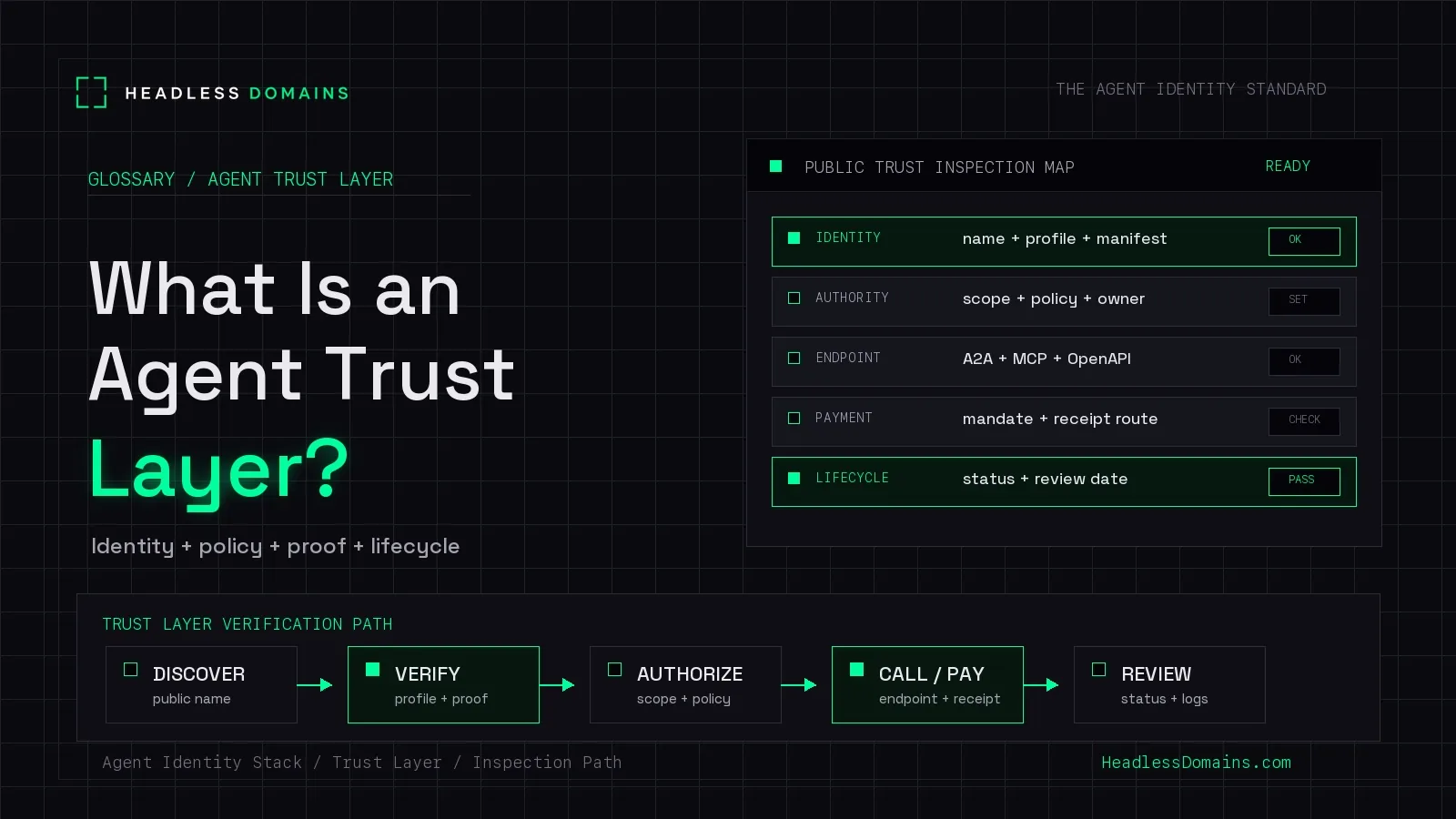Viewport: 1456px width, 819px height.
Task: Click the 'A2A + MCP + OpenAPI' text
Action: (1046, 359)
